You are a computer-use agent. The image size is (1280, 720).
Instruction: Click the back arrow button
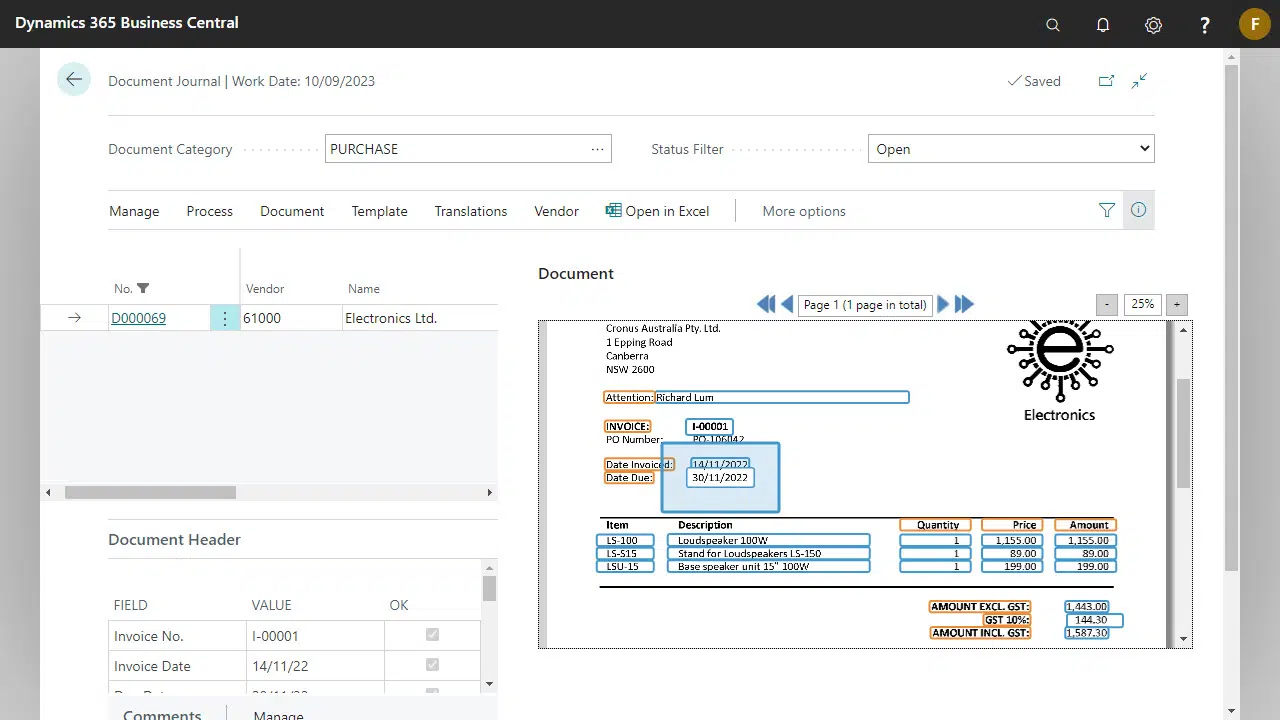(74, 80)
